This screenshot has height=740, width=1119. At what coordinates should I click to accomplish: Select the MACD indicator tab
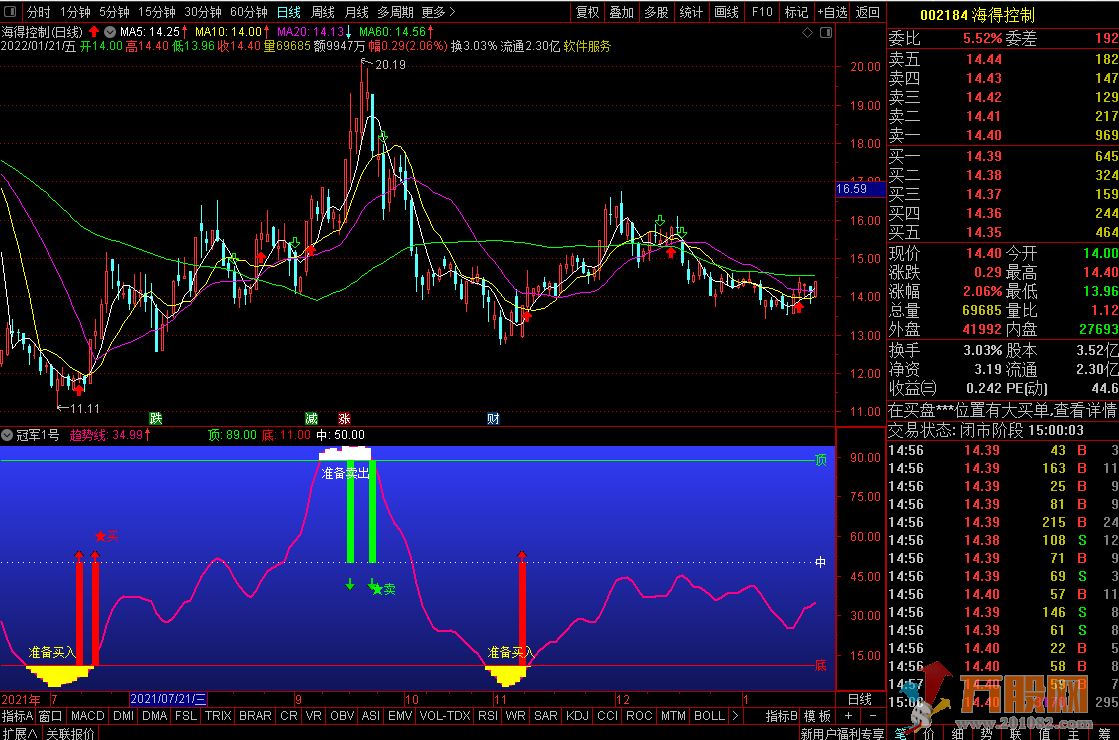[88, 716]
